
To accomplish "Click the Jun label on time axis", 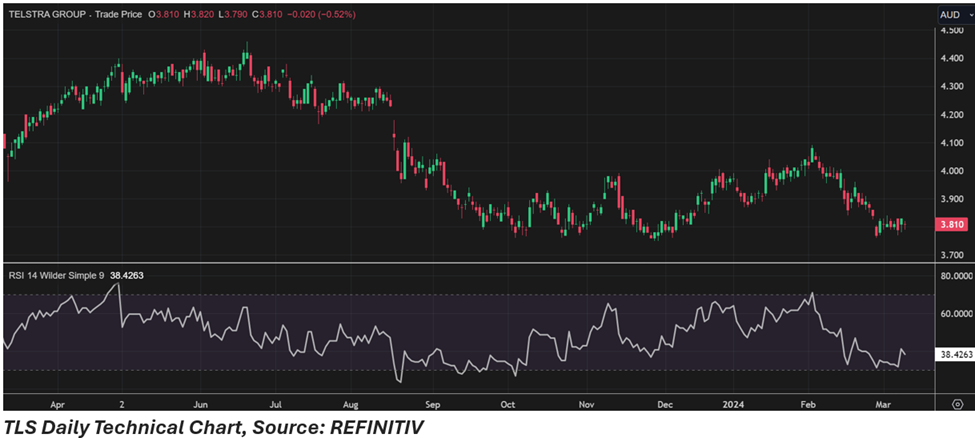I will (200, 404).
